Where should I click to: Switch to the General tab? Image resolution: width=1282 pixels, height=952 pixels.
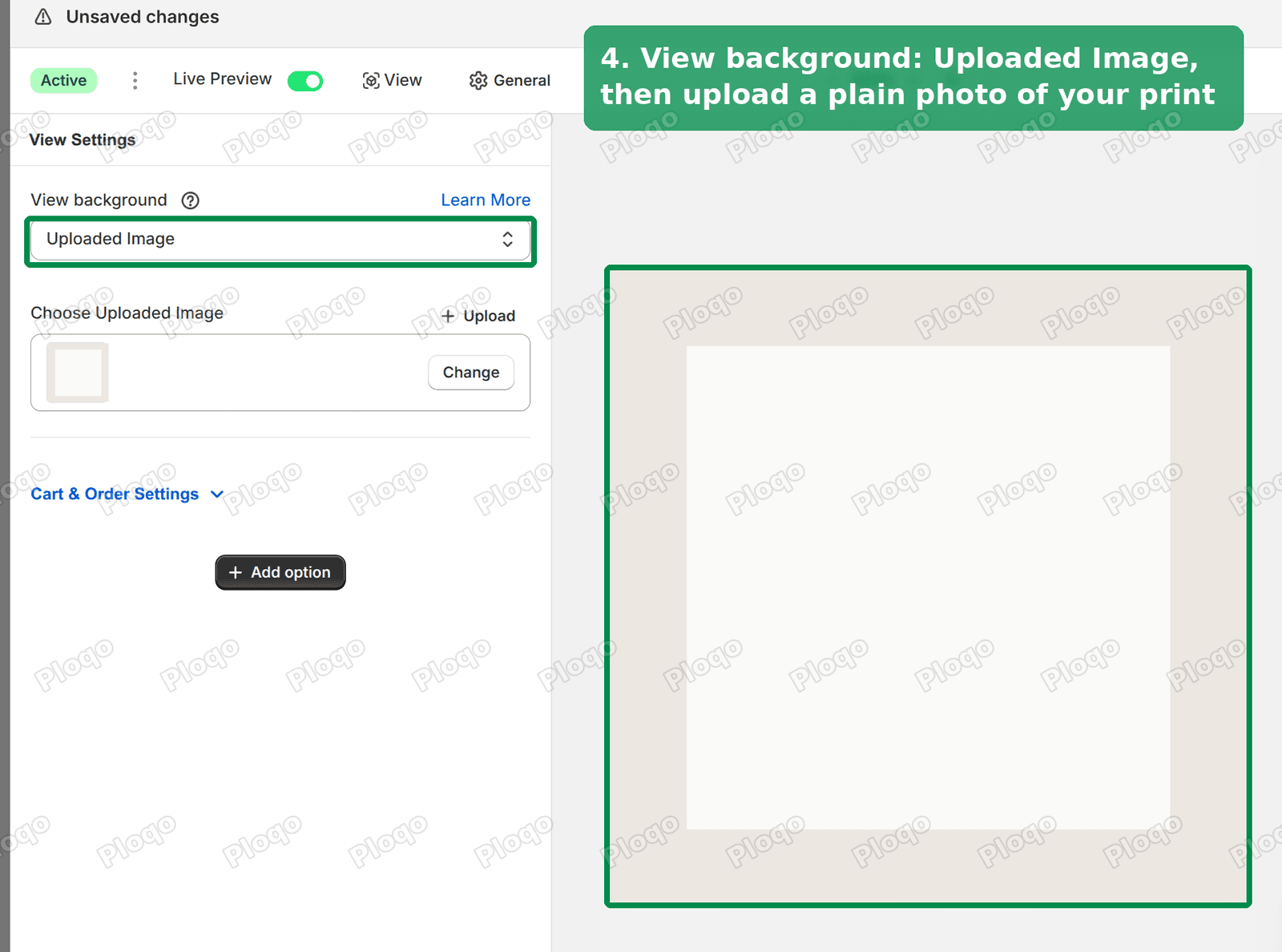click(510, 80)
